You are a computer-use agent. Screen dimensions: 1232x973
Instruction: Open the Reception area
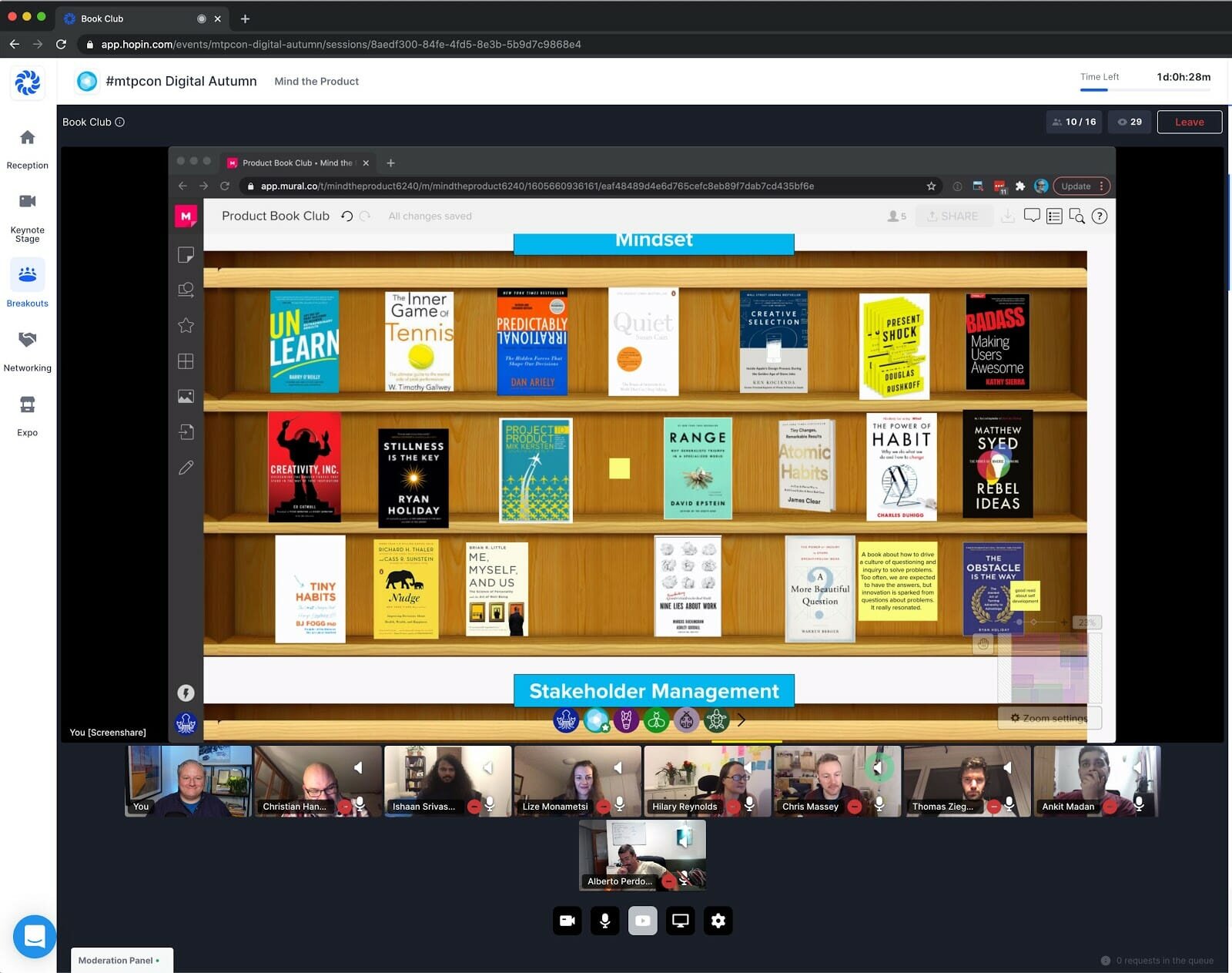(x=27, y=149)
